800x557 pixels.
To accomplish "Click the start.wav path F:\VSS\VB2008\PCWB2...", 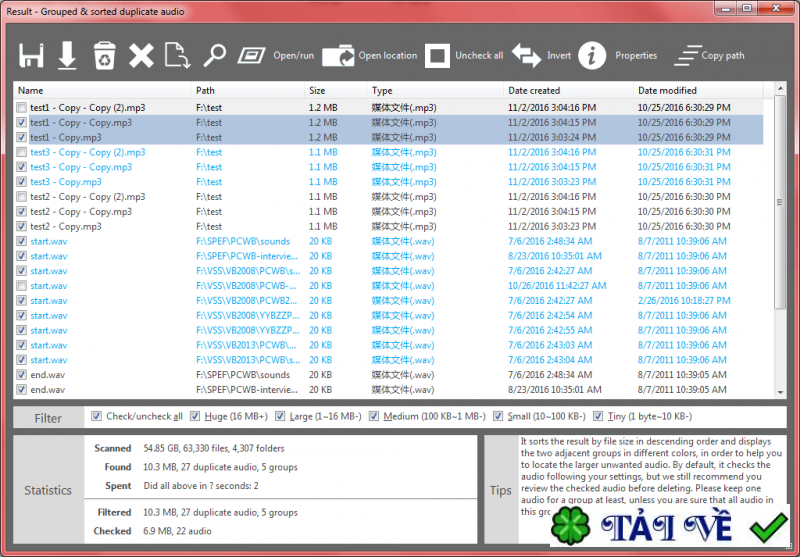I will click(246, 300).
